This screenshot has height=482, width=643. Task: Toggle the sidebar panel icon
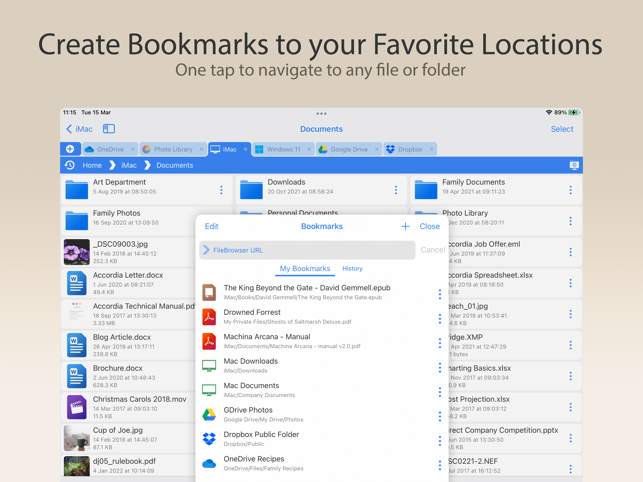click(109, 129)
